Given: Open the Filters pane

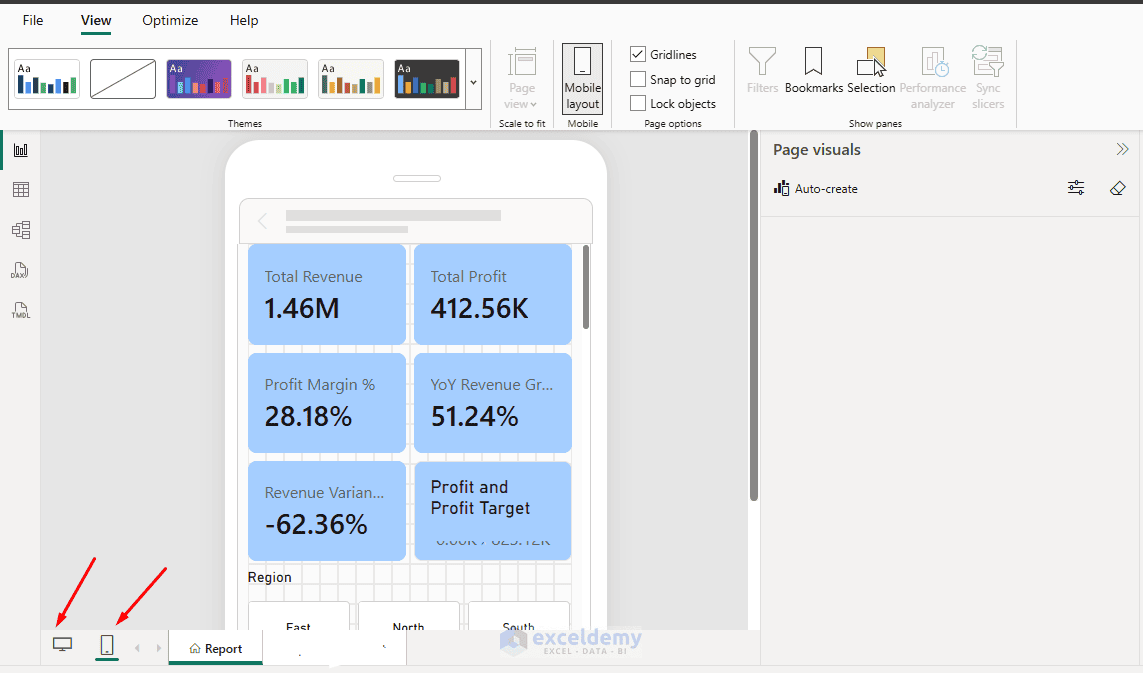Looking at the screenshot, I should (762, 71).
